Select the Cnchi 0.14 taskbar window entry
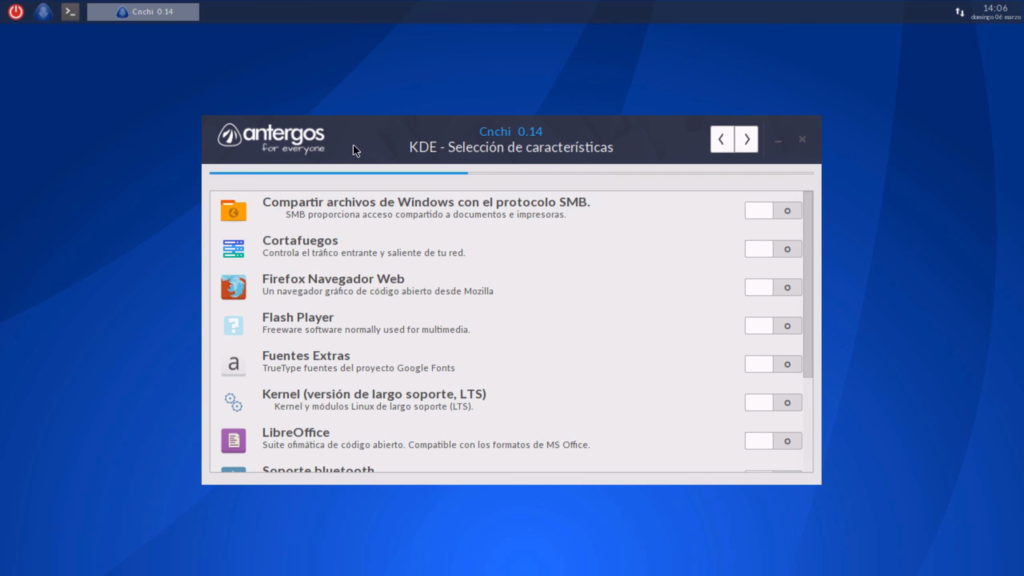Image resolution: width=1024 pixels, height=576 pixels. coord(143,12)
